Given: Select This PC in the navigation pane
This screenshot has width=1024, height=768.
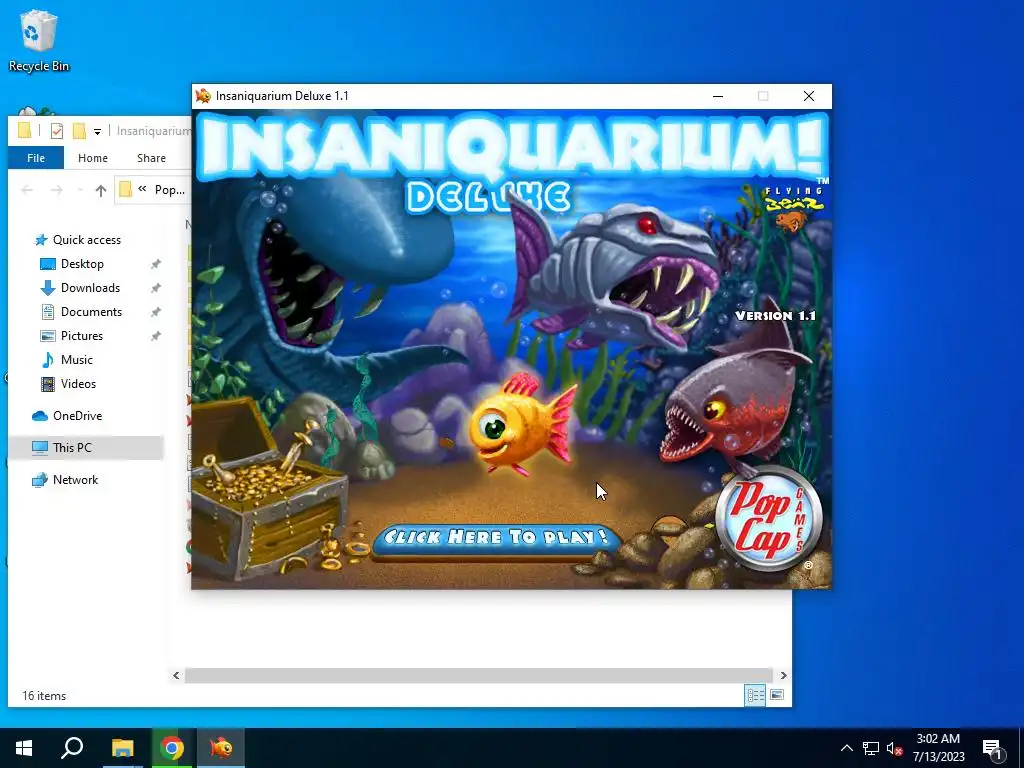Looking at the screenshot, I should pyautogui.click(x=72, y=448).
